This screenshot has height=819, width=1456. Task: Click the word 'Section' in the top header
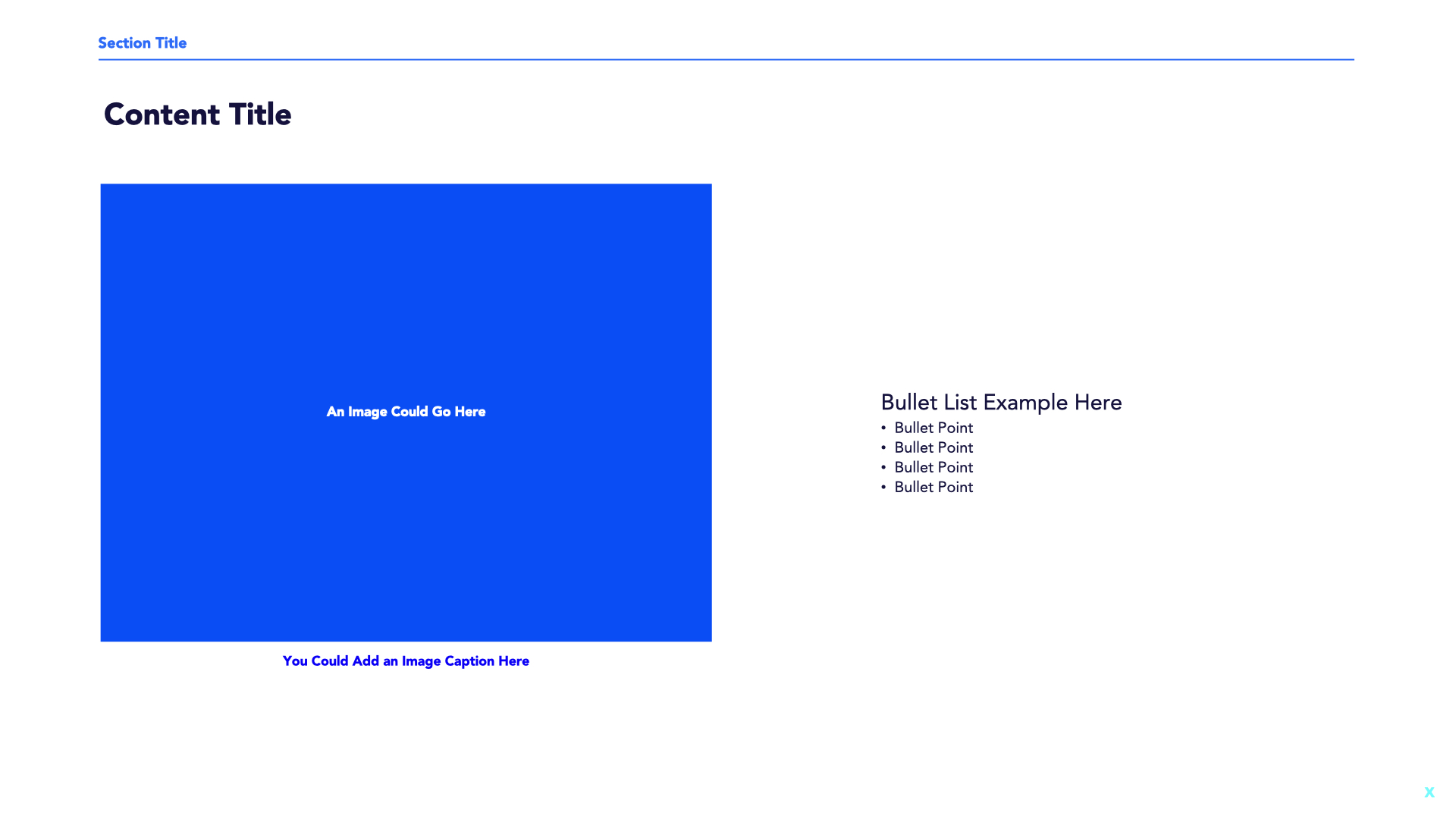tap(124, 43)
